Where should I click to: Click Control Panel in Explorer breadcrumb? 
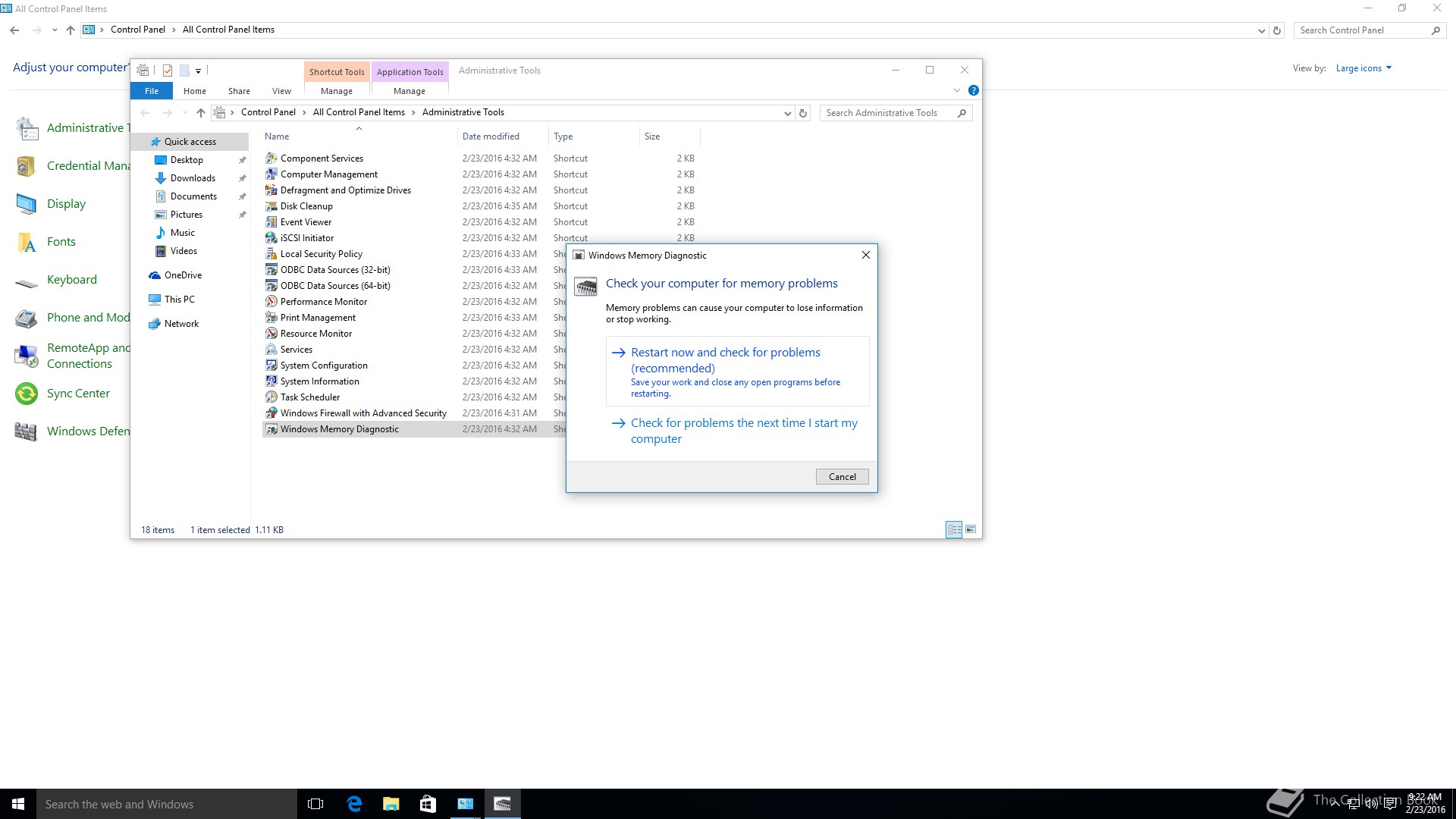coord(268,112)
